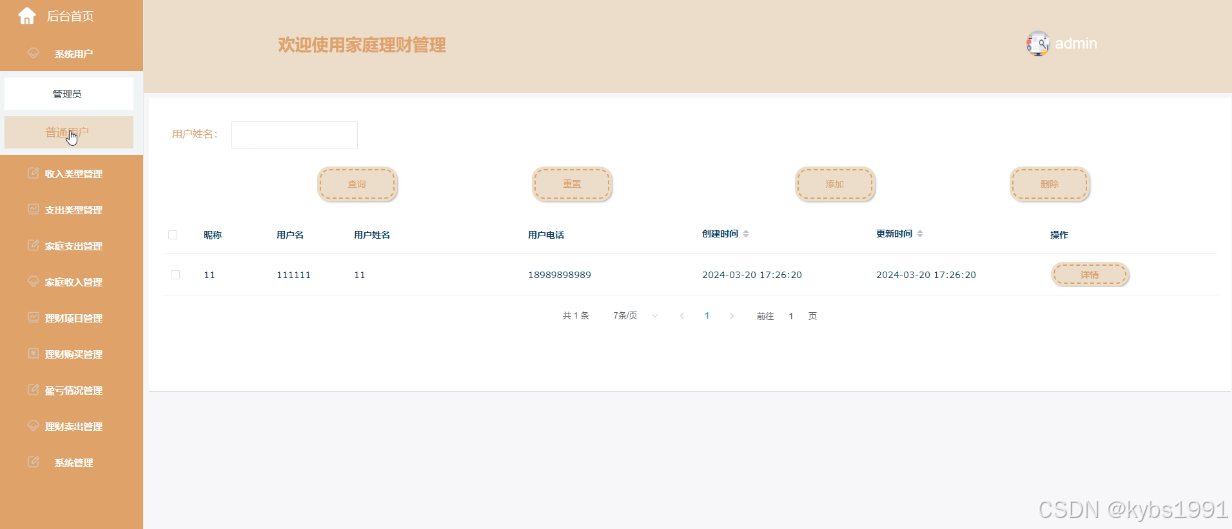The height and width of the screenshot is (529, 1232).
Task: Sort by 创建时间 using sort arrows
Action: pyautogui.click(x=746, y=234)
